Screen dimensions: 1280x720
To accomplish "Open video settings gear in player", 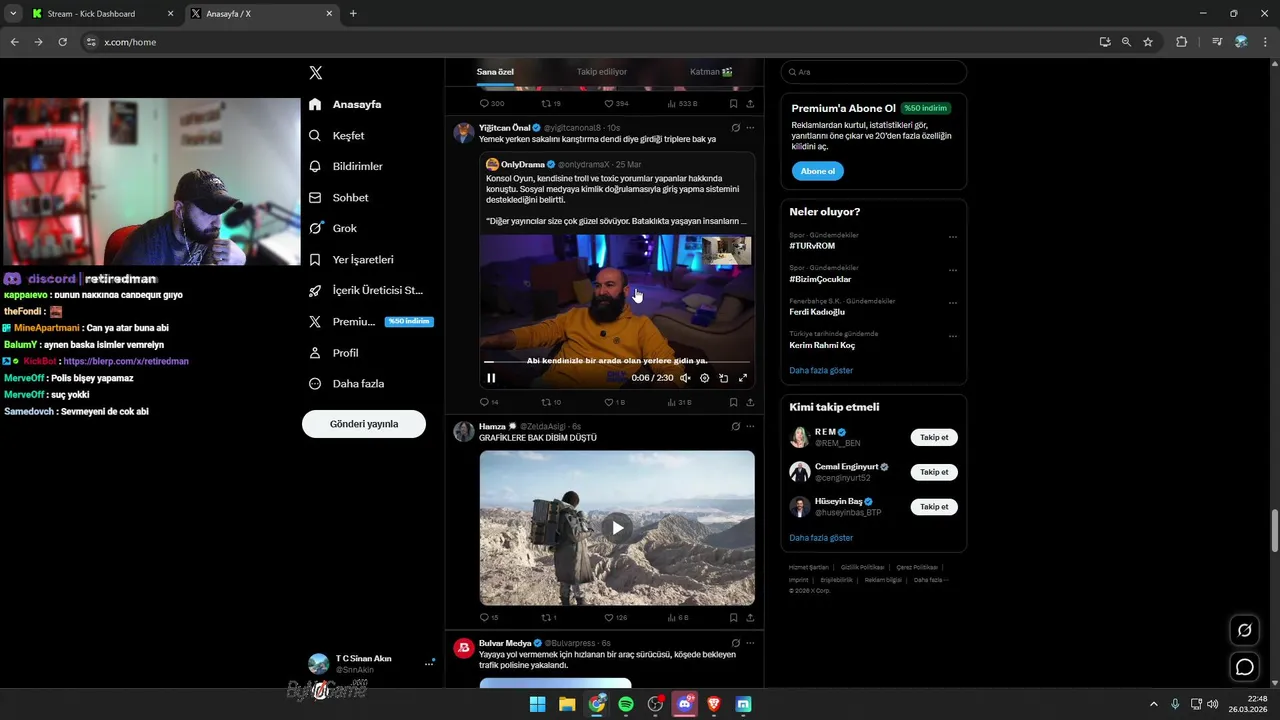I will (x=705, y=378).
